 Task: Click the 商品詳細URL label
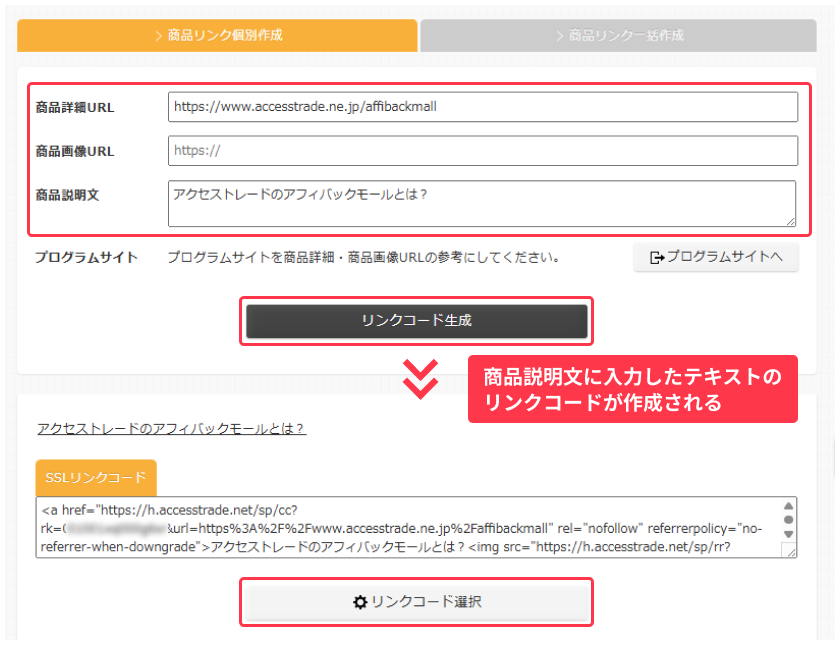tap(75, 108)
